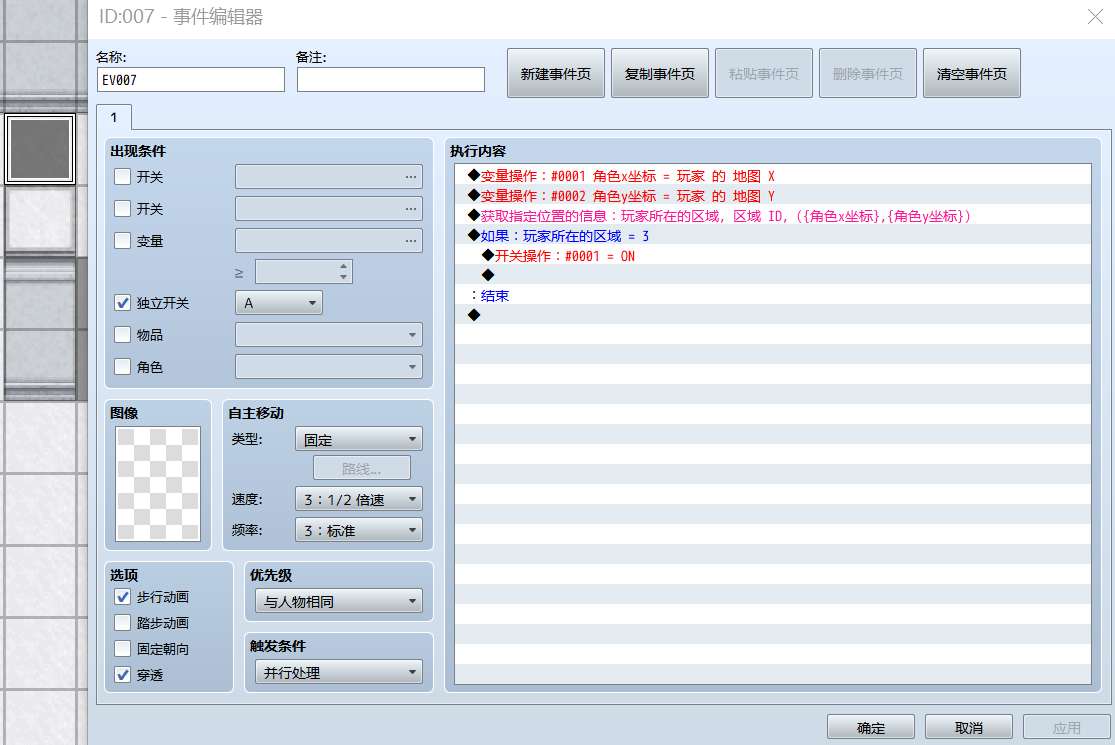
Task: Enable the 踏步动画 option
Action: [x=122, y=623]
